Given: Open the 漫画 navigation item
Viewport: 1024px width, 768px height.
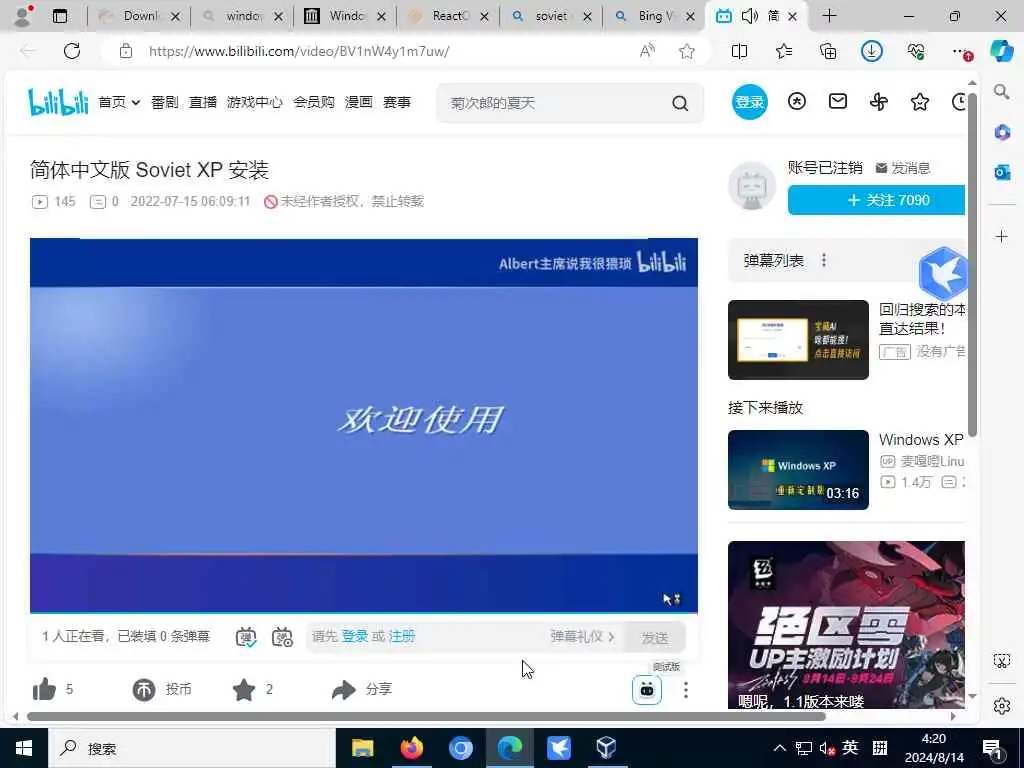Looking at the screenshot, I should coord(359,102).
